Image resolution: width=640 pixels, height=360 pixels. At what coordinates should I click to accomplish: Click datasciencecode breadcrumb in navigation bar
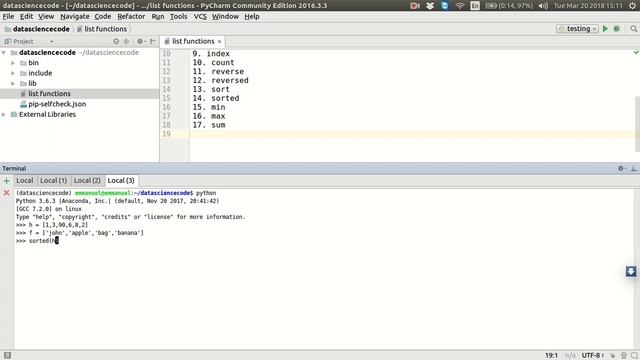[x=37, y=29]
